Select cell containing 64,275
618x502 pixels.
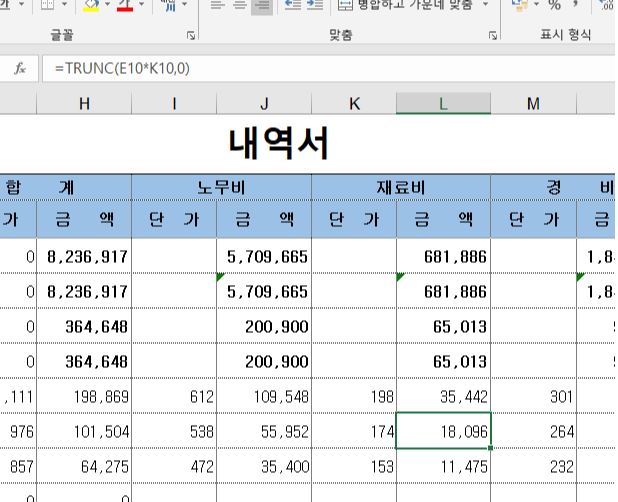pos(84,467)
